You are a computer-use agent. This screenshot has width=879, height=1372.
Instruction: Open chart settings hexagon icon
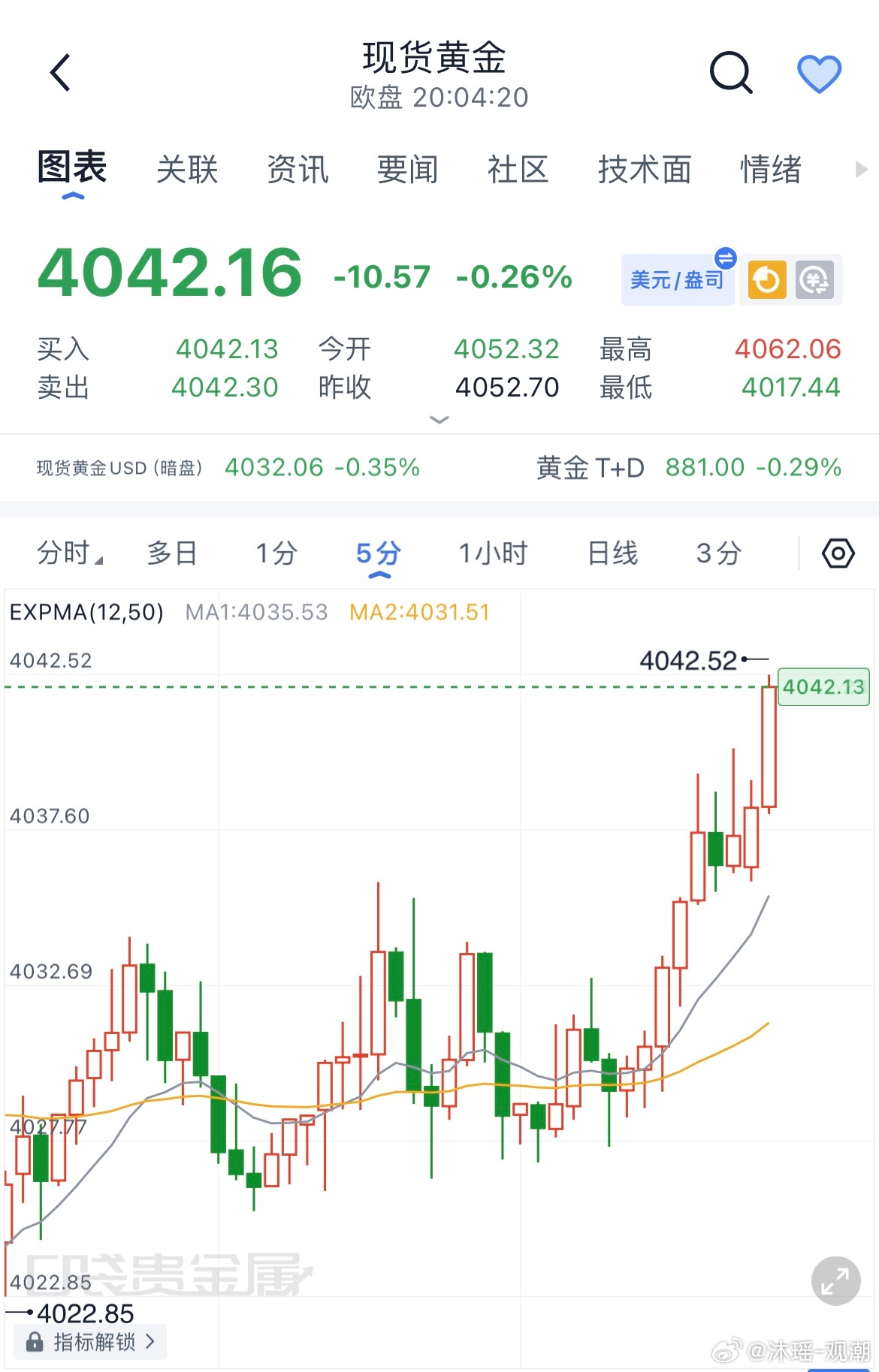click(838, 554)
